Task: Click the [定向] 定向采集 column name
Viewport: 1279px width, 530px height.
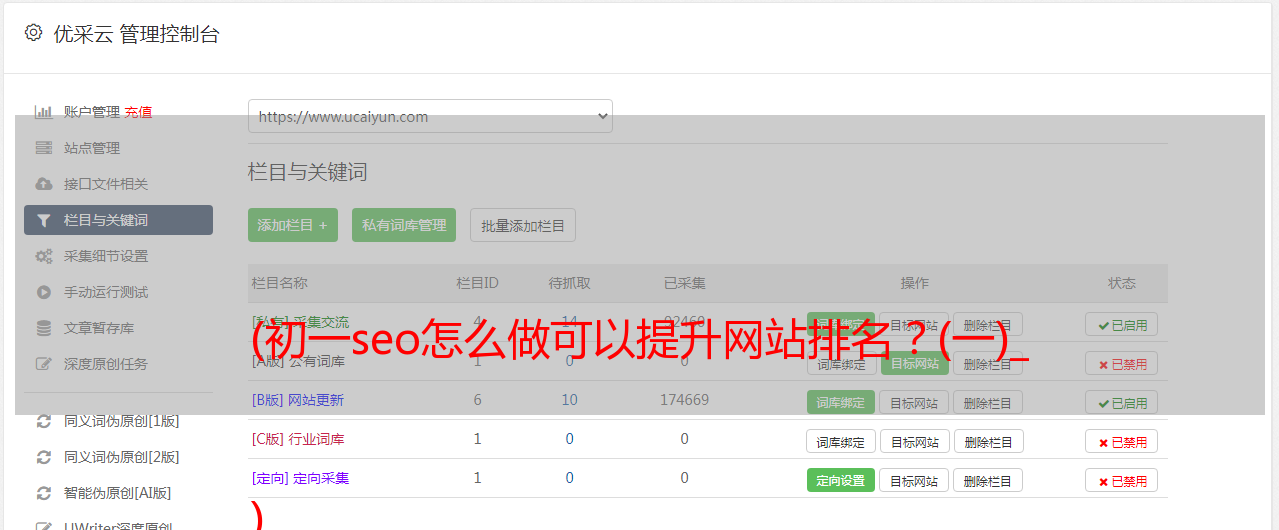Action: coord(301,478)
